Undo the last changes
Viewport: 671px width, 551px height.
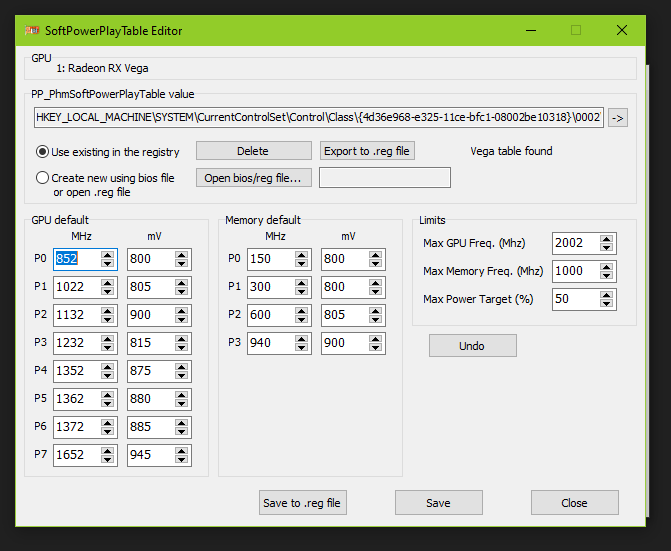(473, 346)
